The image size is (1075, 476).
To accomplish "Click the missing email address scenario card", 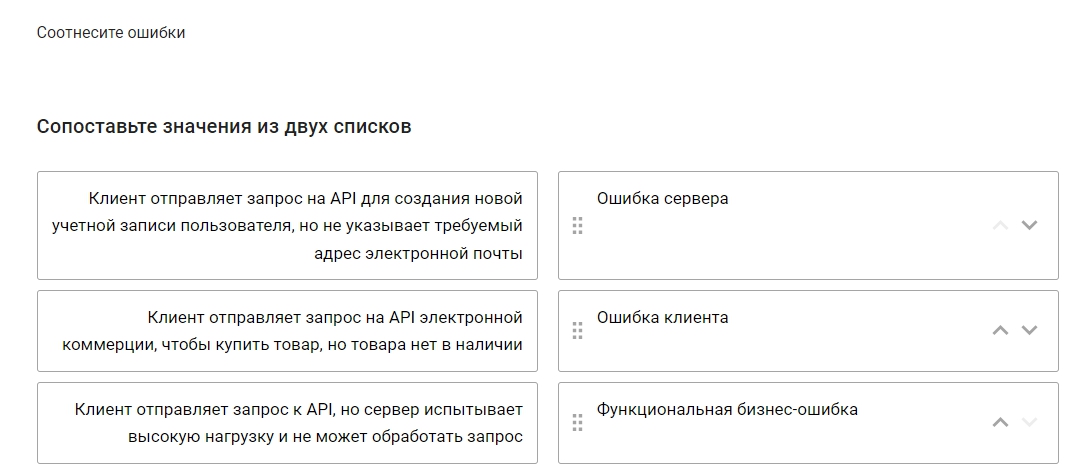I will pos(287,226).
